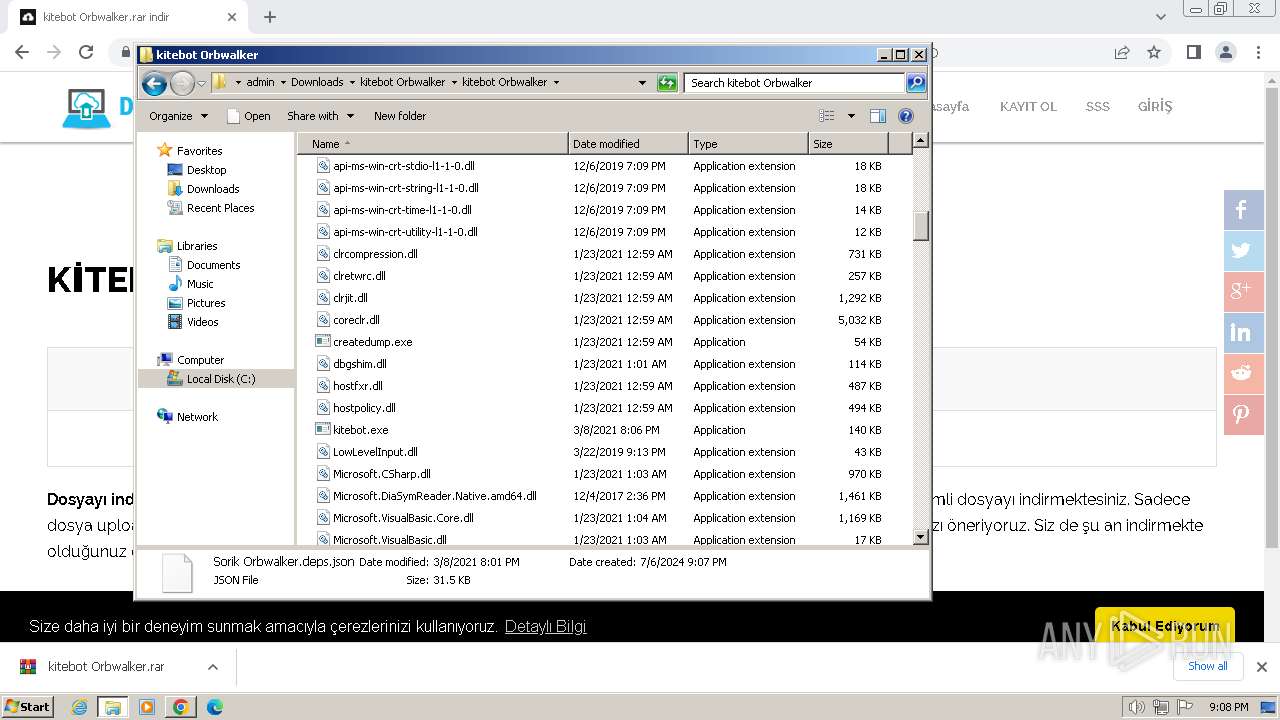
Task: Open address bar history dropdown arrow
Action: (x=642, y=83)
